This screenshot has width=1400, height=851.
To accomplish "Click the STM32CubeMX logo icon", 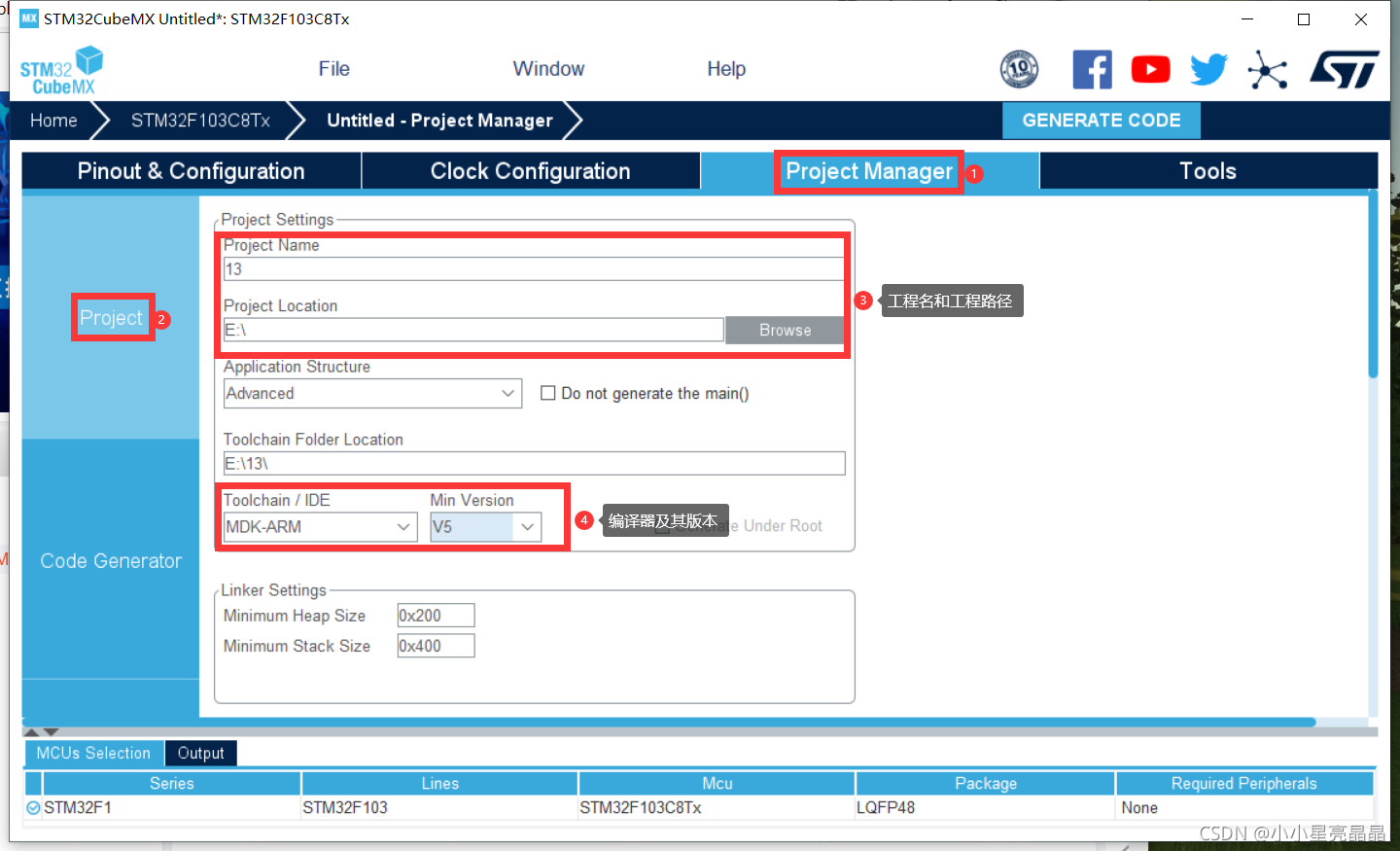I will click(x=61, y=70).
